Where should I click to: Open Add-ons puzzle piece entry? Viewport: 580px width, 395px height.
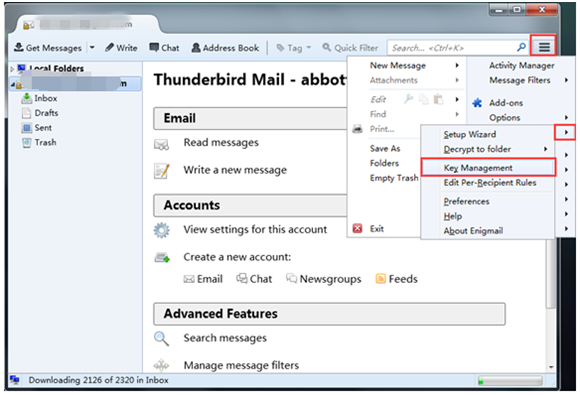(477, 103)
